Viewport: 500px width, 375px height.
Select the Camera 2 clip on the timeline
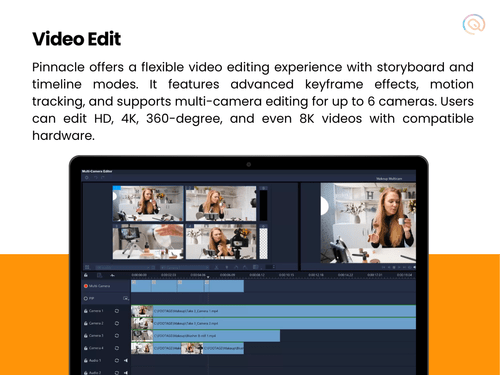coord(273,323)
